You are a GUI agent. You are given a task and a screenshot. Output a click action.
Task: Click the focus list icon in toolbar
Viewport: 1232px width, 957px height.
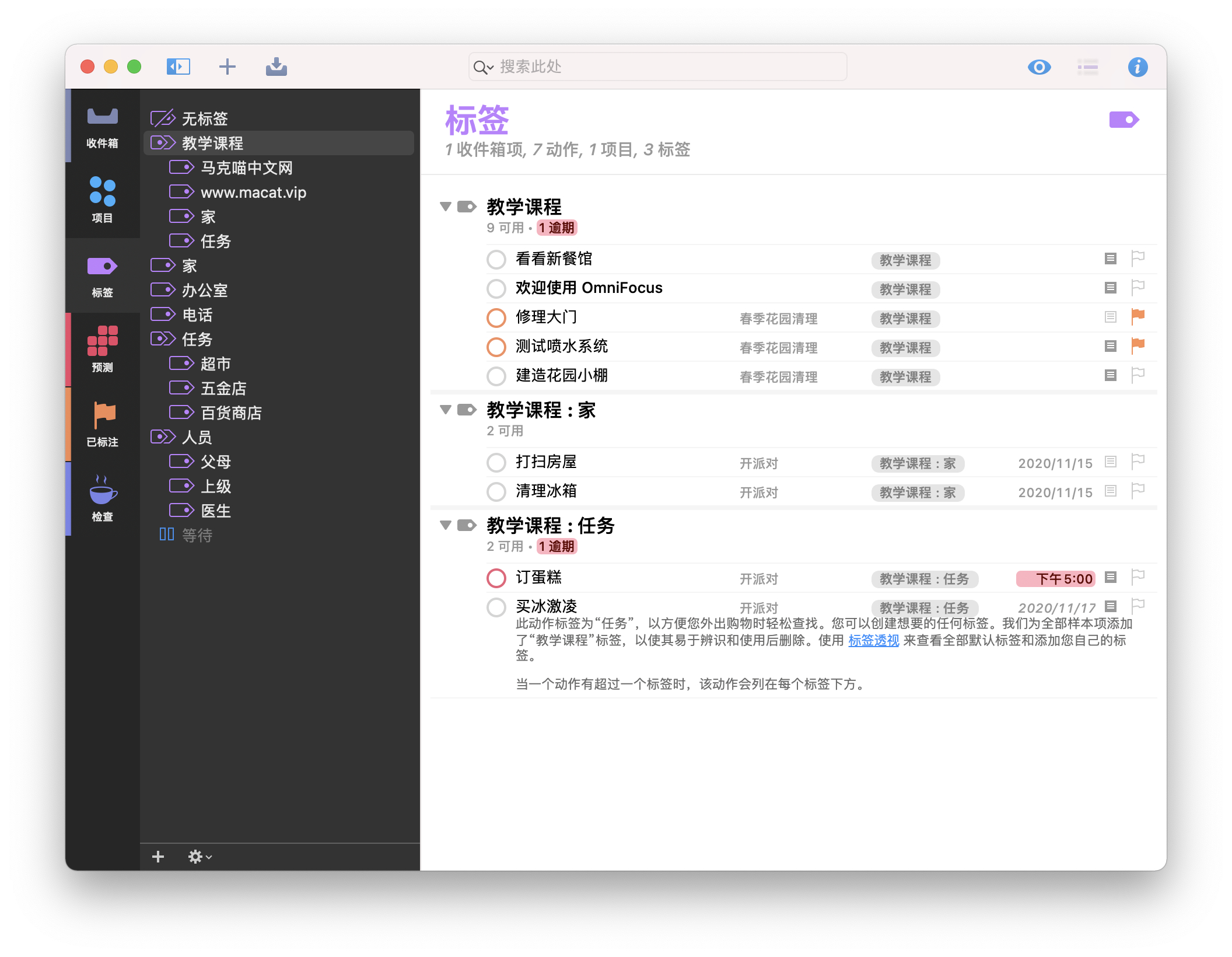tap(1088, 67)
